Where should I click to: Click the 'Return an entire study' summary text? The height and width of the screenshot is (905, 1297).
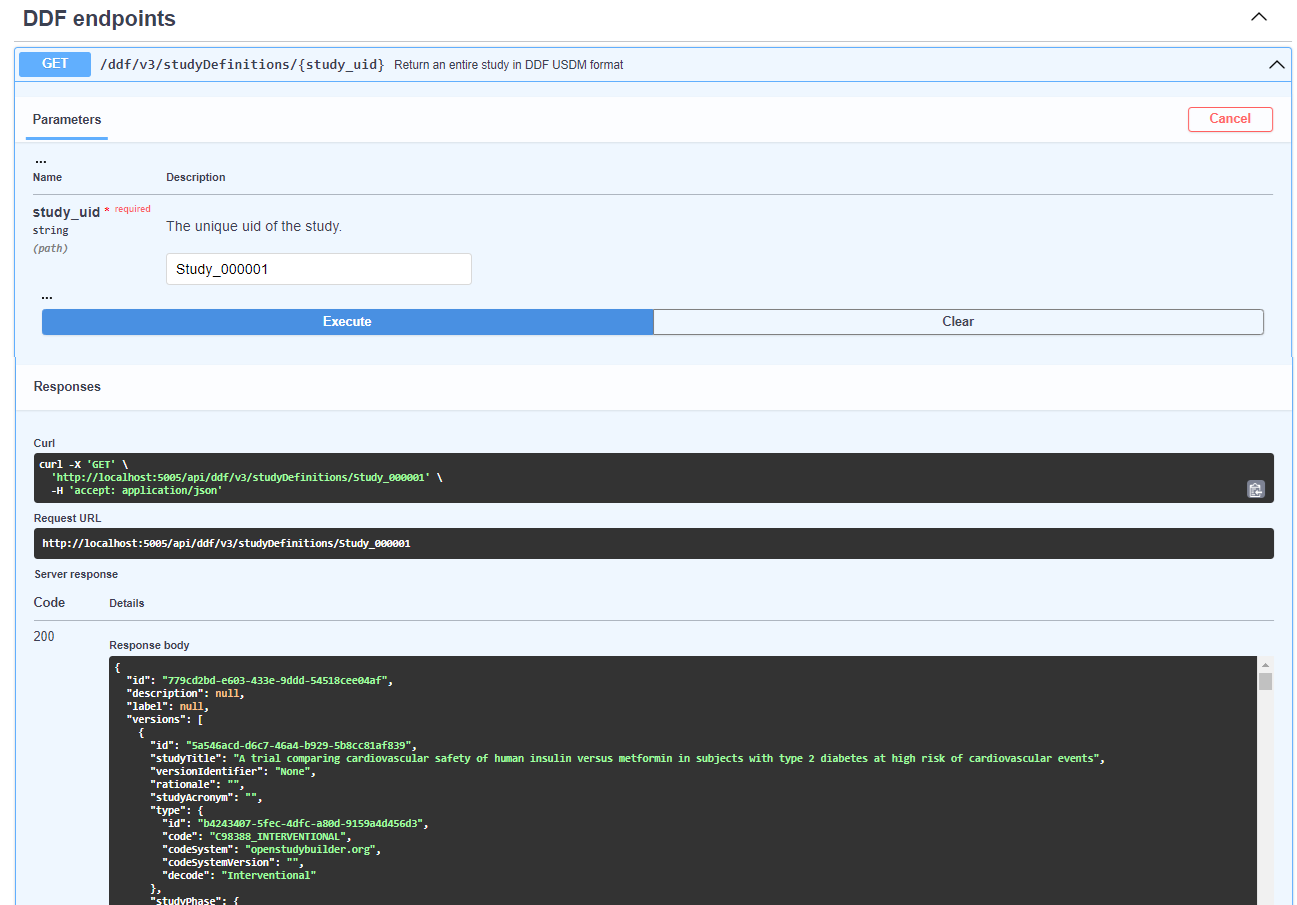coord(508,65)
